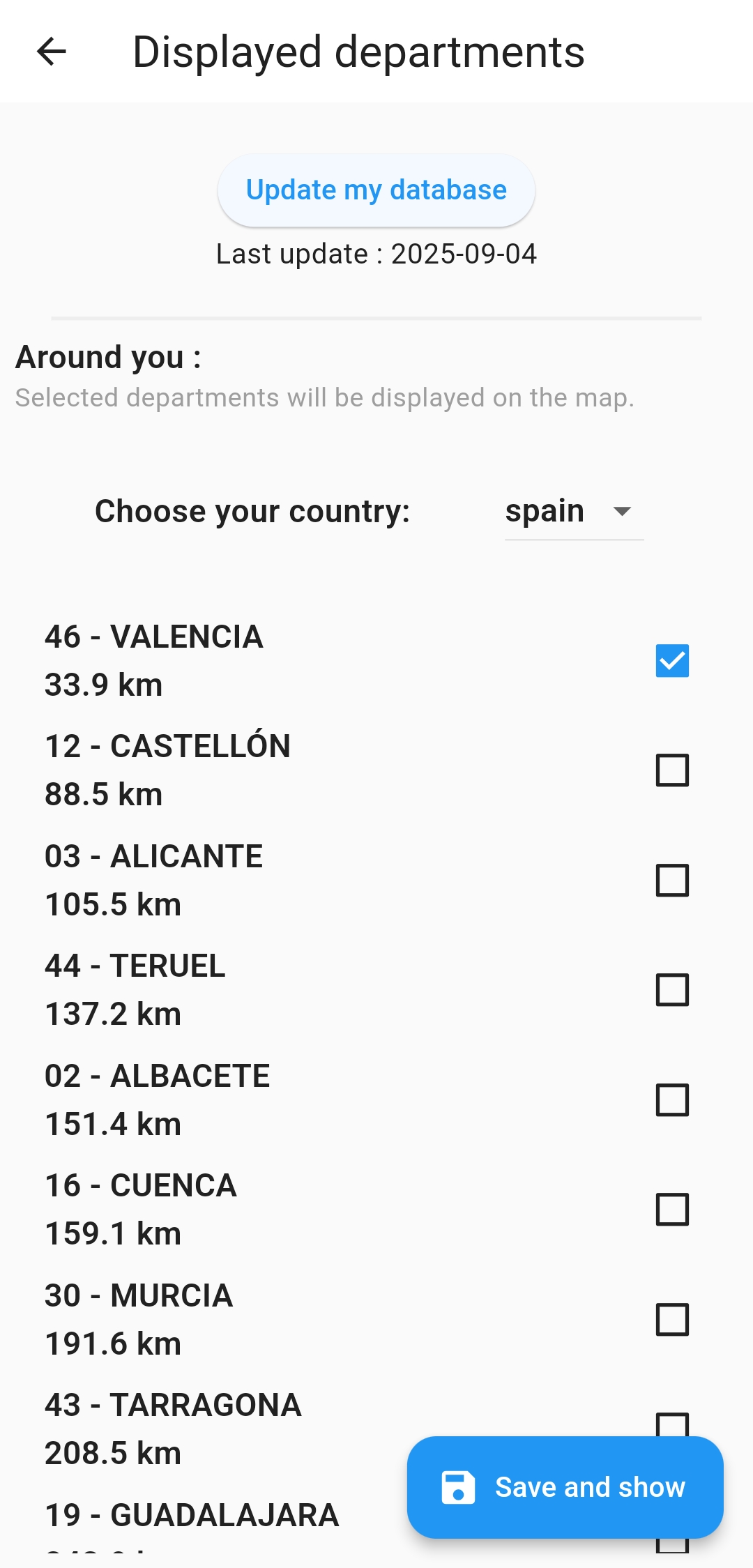Toggle the Murcia department checkbox
The height and width of the screenshot is (1568, 753).
tap(672, 1319)
